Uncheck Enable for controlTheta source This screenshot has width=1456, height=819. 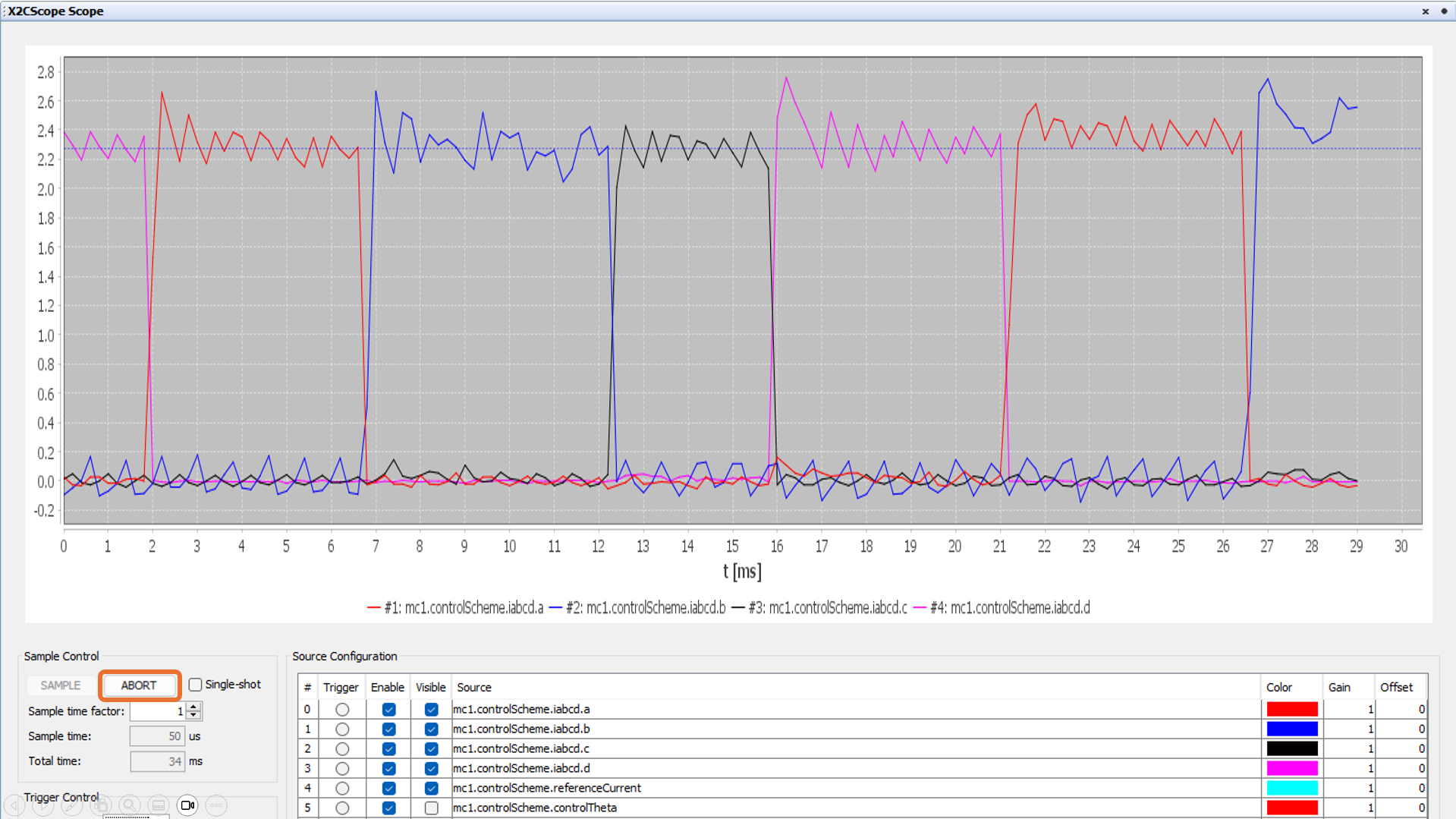click(388, 808)
